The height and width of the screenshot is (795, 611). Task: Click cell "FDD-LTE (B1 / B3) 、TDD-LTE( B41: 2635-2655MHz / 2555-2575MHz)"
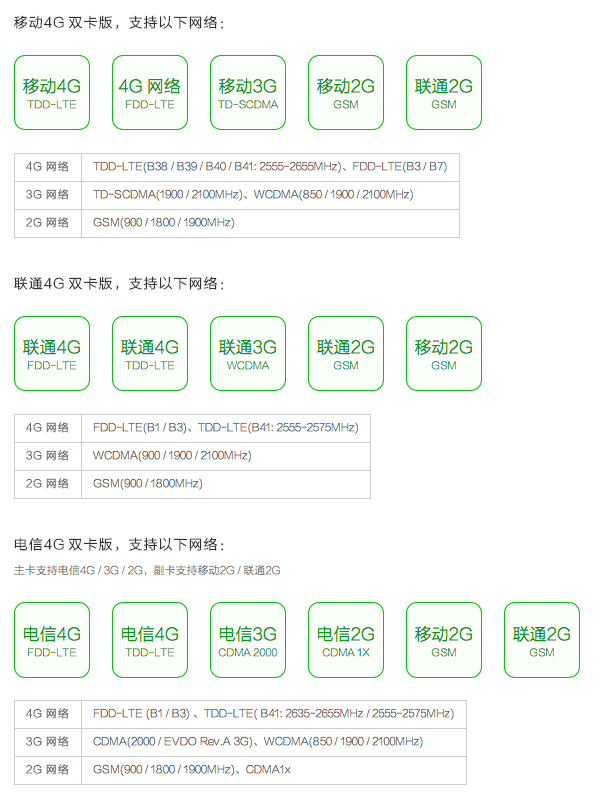[x=274, y=714]
